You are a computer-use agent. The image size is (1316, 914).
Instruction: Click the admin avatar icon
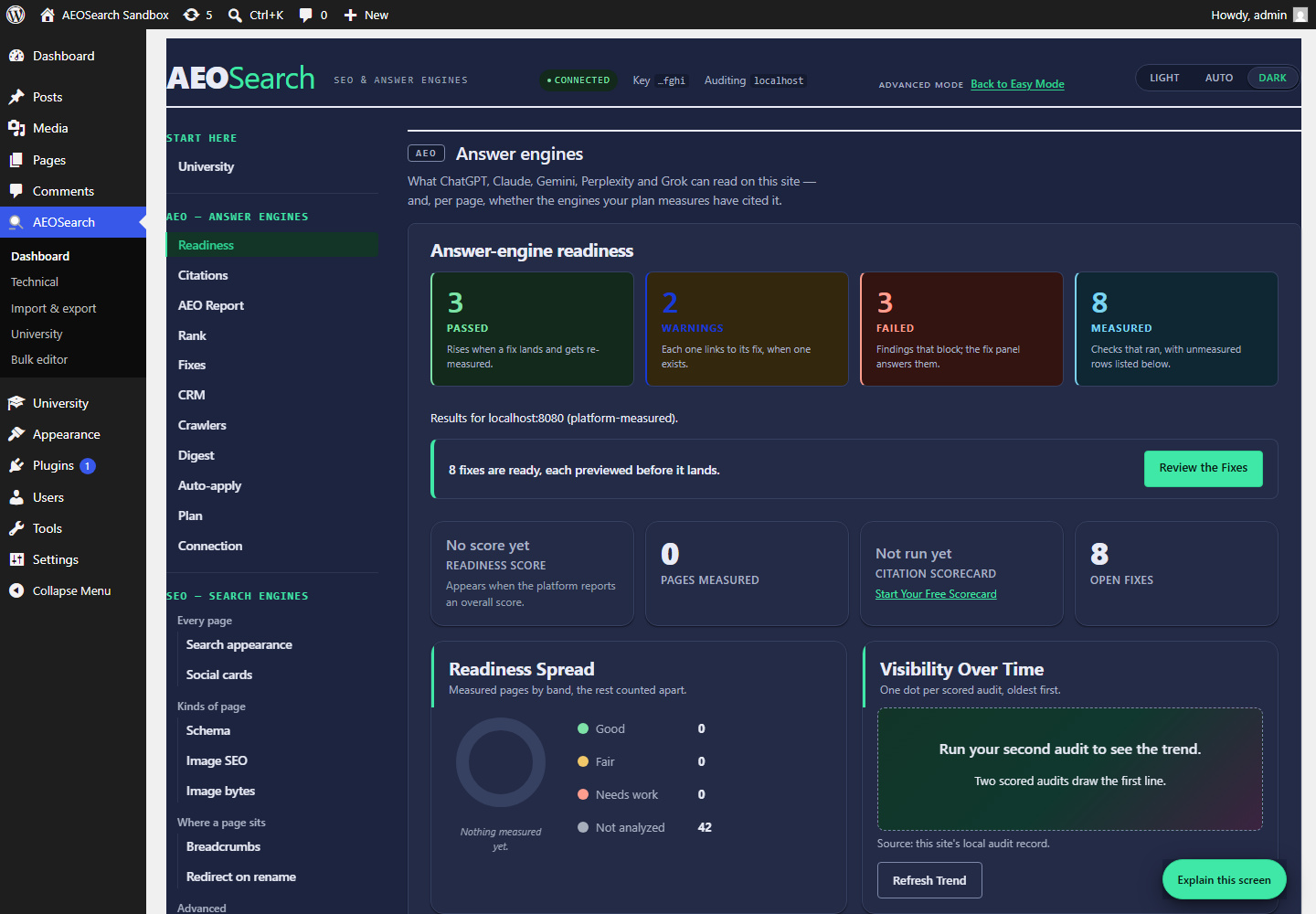coord(1300,15)
